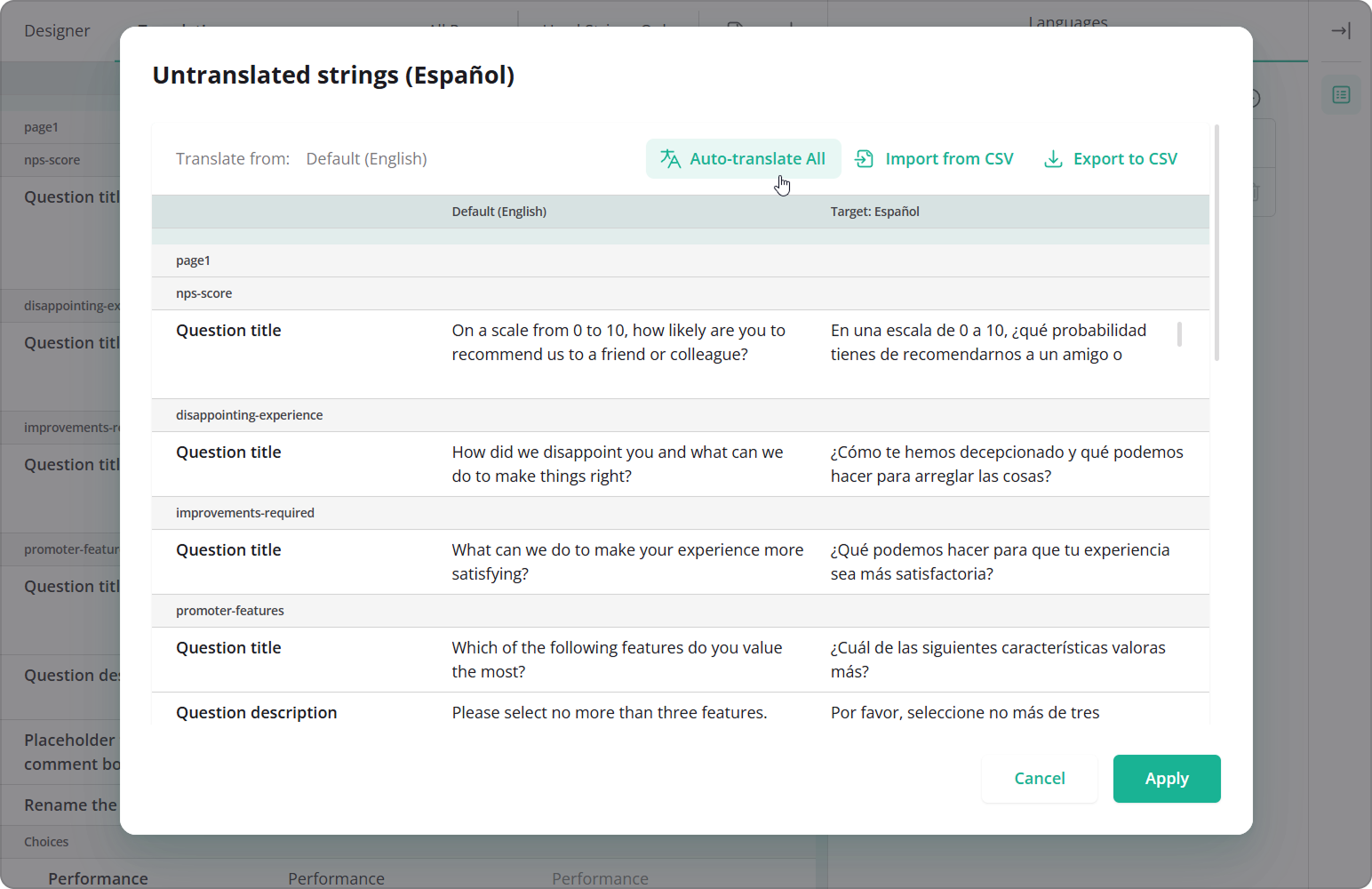Edit the '¿Qué podemos hacer' Spanish translation
1372x889 pixels.
1000,562
